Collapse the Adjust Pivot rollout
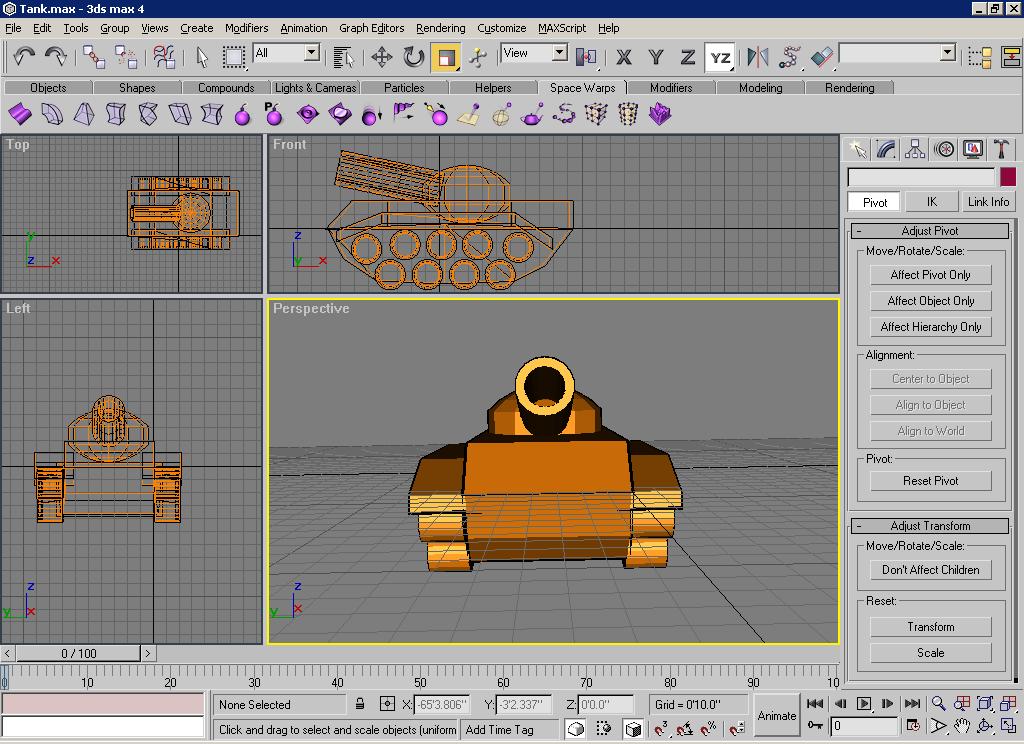Viewport: 1024px width, 744px height. point(930,231)
